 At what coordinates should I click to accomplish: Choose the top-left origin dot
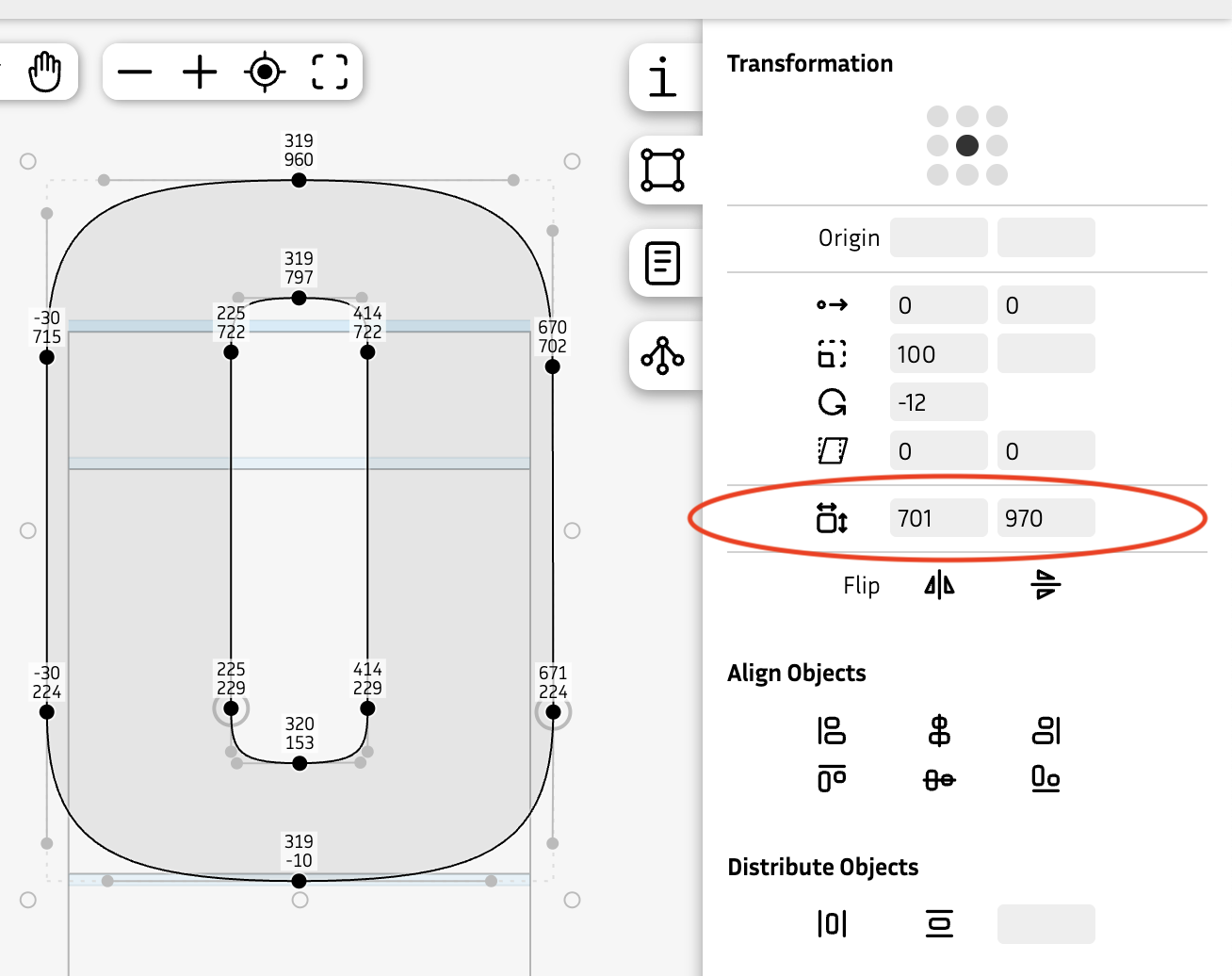(937, 114)
